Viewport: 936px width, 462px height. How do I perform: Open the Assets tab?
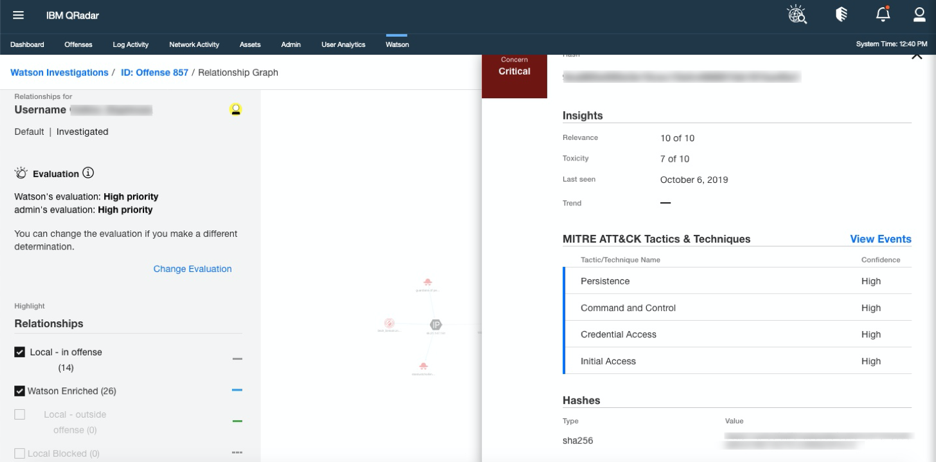coord(250,45)
